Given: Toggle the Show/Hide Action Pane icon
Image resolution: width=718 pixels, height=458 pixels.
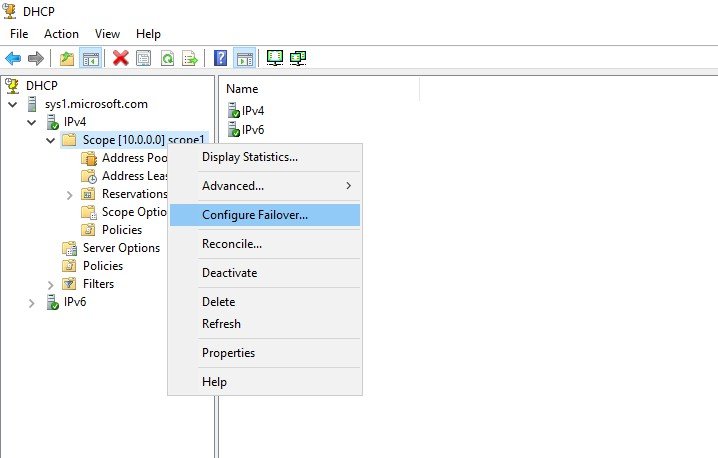Looking at the screenshot, I should (245, 58).
